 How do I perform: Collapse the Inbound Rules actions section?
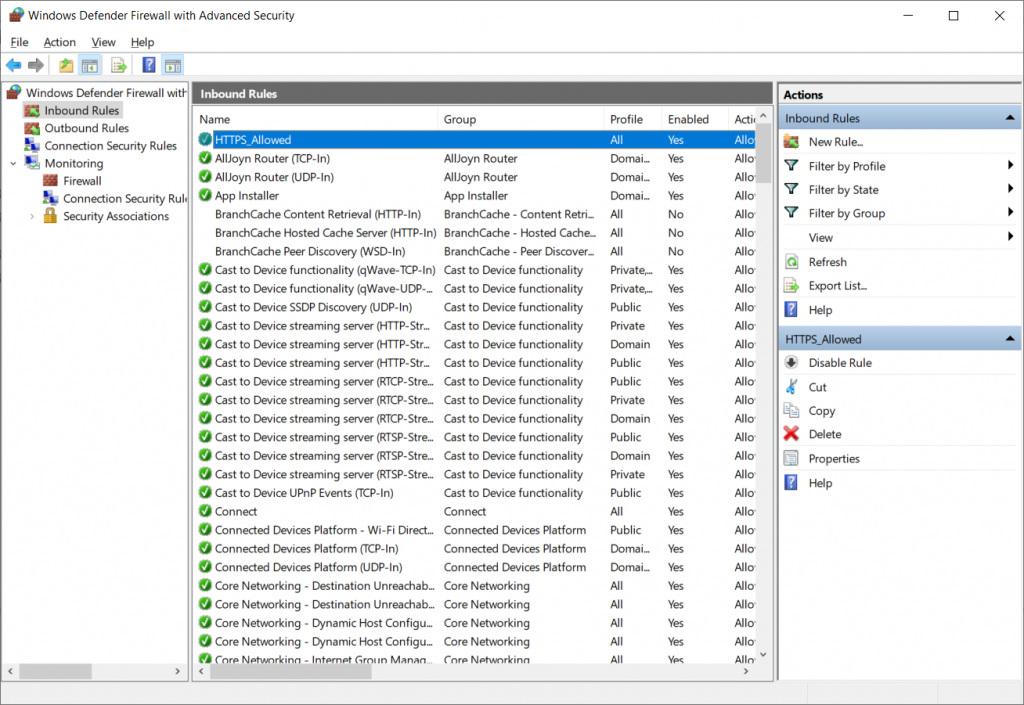1010,118
